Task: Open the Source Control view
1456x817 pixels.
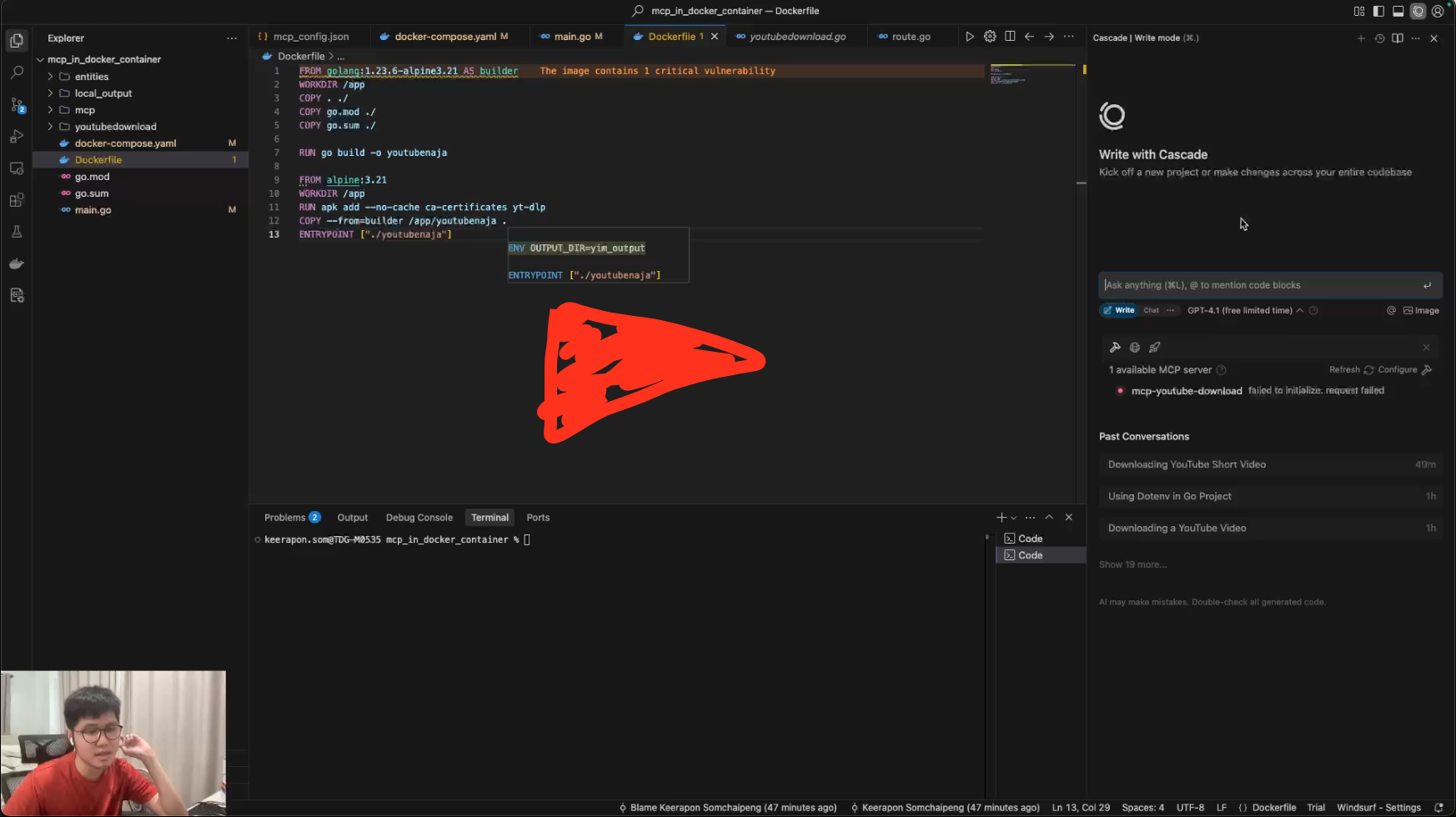Action: (17, 105)
